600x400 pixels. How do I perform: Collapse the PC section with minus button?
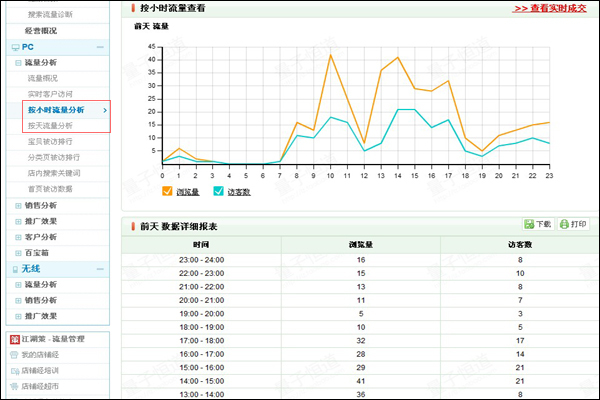coord(99,47)
